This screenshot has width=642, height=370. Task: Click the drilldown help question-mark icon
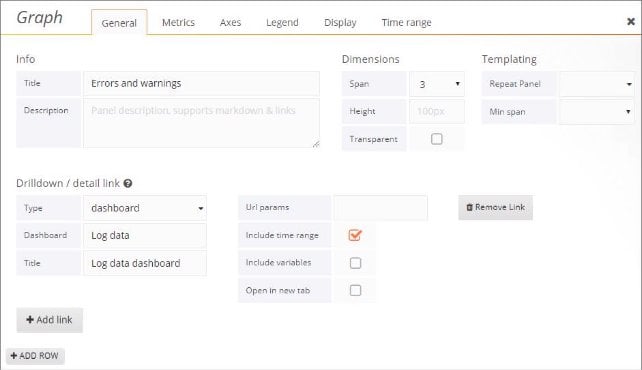coord(128,183)
